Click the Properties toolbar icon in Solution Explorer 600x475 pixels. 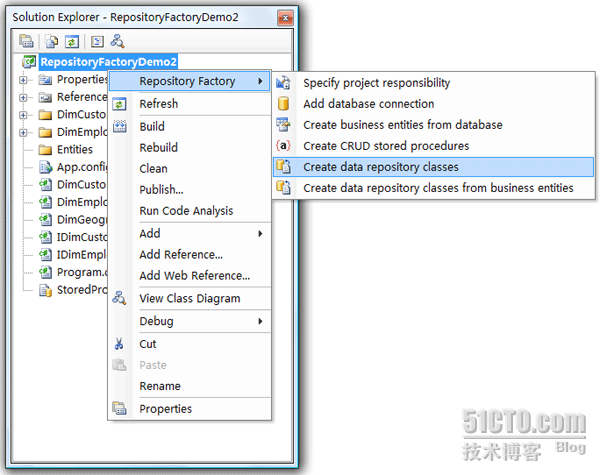pos(26,41)
